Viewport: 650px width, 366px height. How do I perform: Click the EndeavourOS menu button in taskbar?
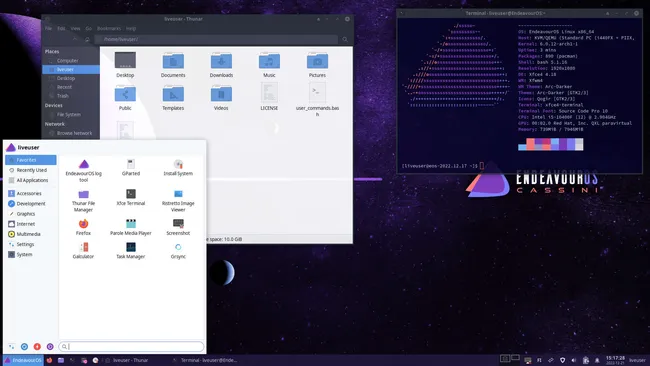pyautogui.click(x=23, y=360)
